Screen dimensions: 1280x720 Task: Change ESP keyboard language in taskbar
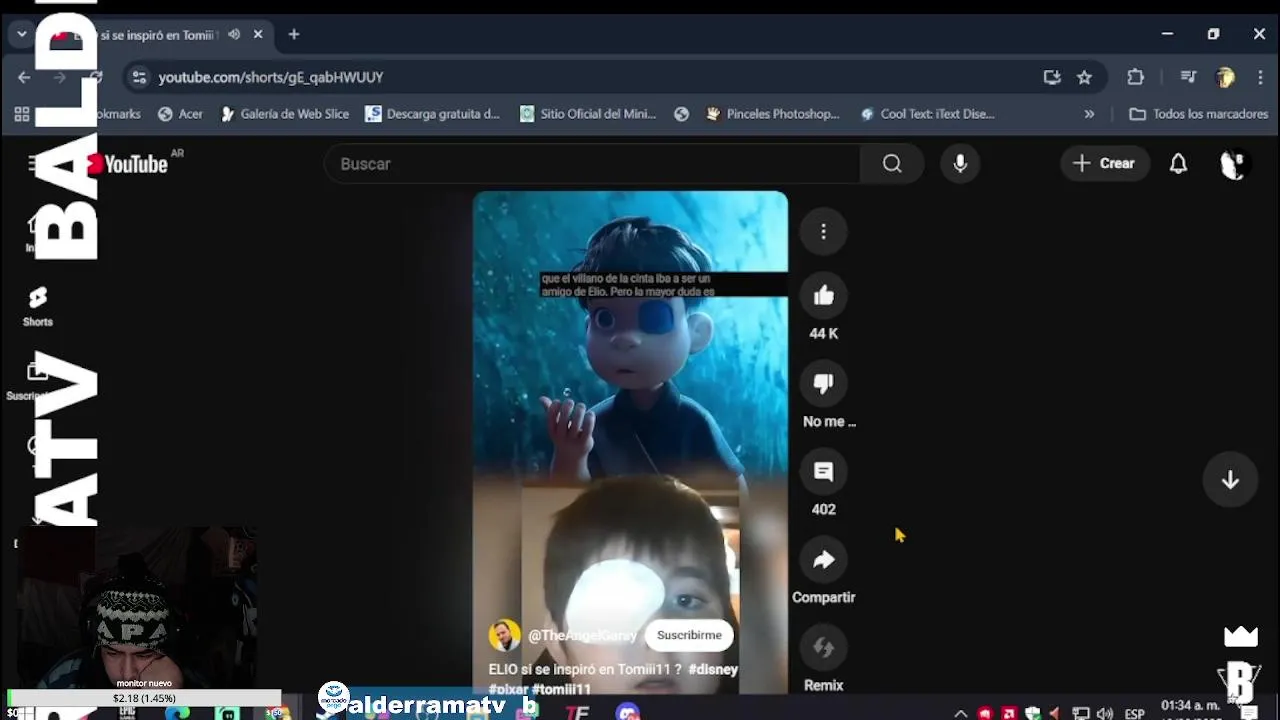point(1134,713)
